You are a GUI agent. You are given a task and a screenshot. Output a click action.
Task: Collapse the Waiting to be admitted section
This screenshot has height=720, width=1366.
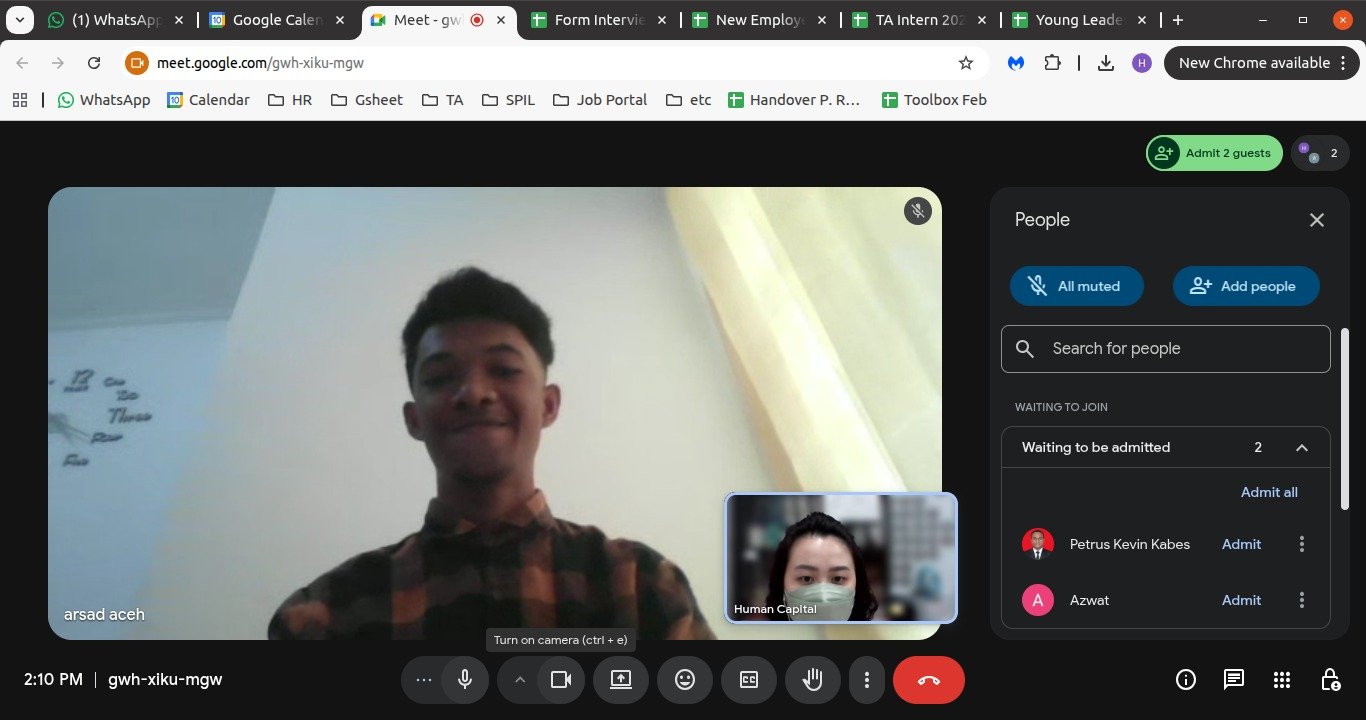pos(1302,448)
